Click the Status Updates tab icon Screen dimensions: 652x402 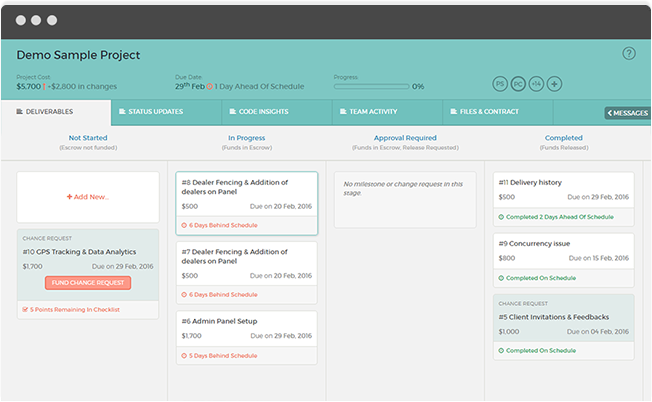(x=122, y=111)
